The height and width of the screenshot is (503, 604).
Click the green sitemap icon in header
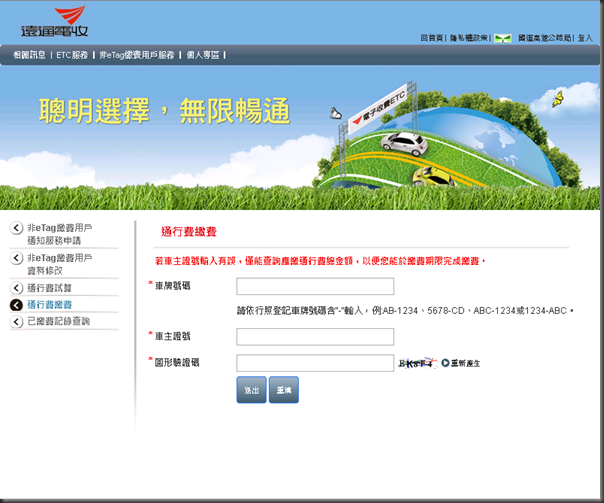point(503,38)
